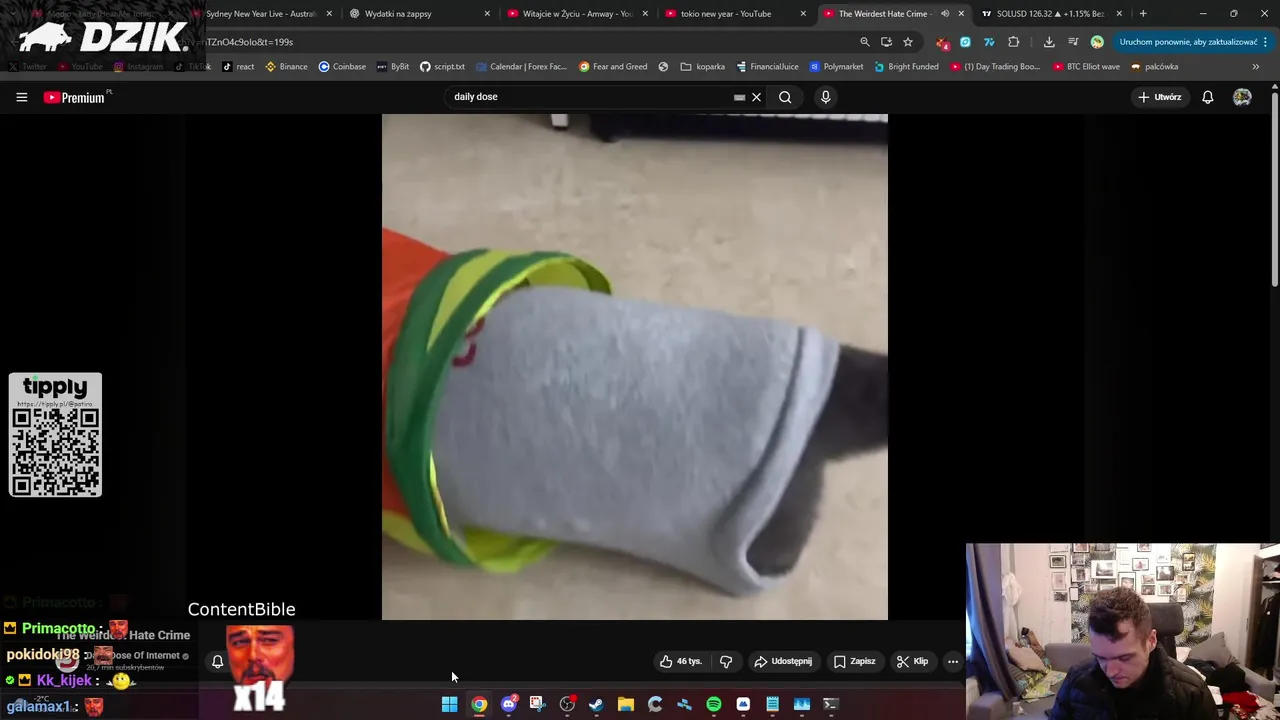This screenshot has width=1280, height=720.
Task: Open Chrome profile avatar
Action: (1097, 42)
